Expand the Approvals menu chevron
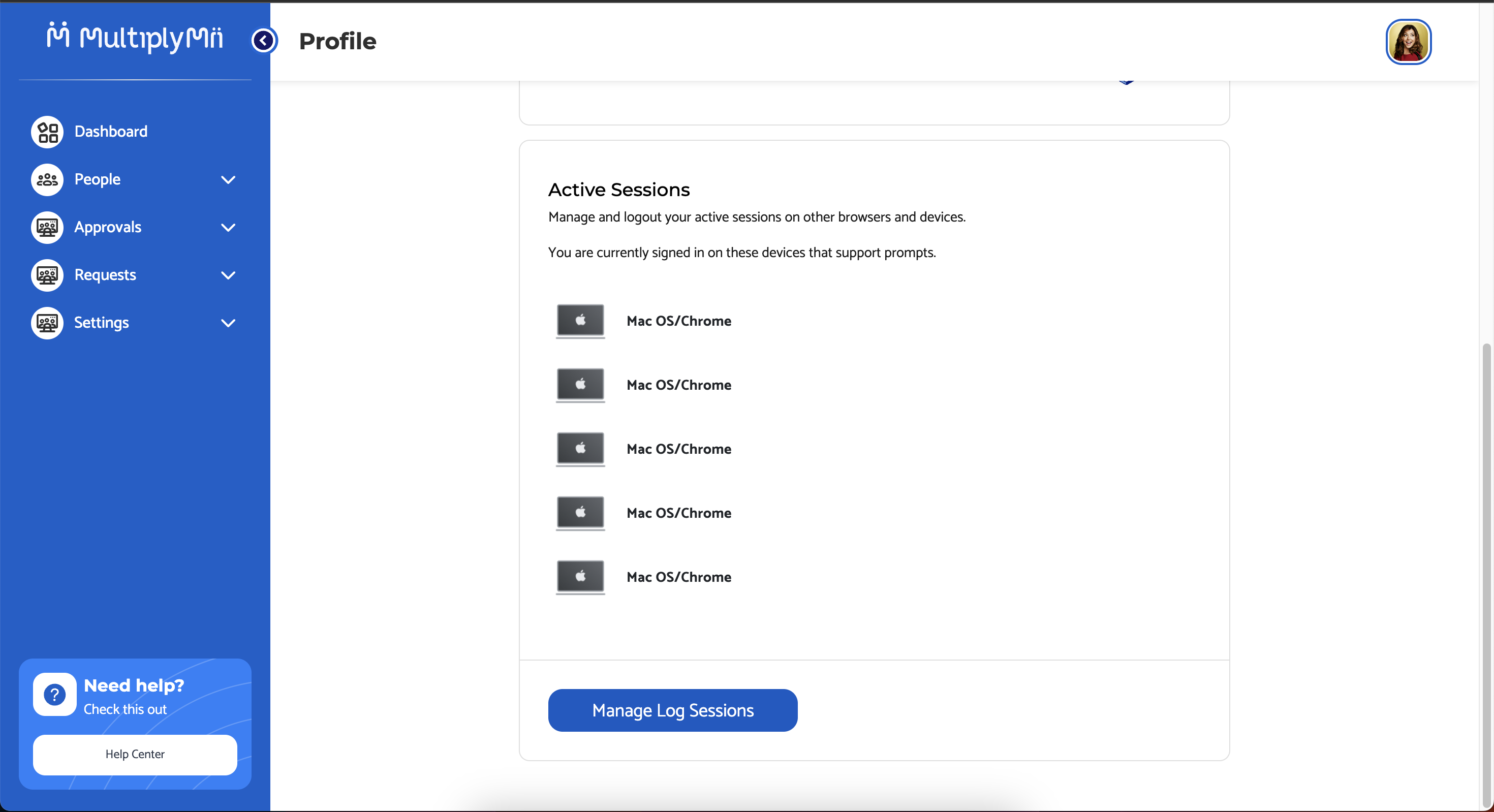 pyautogui.click(x=229, y=227)
